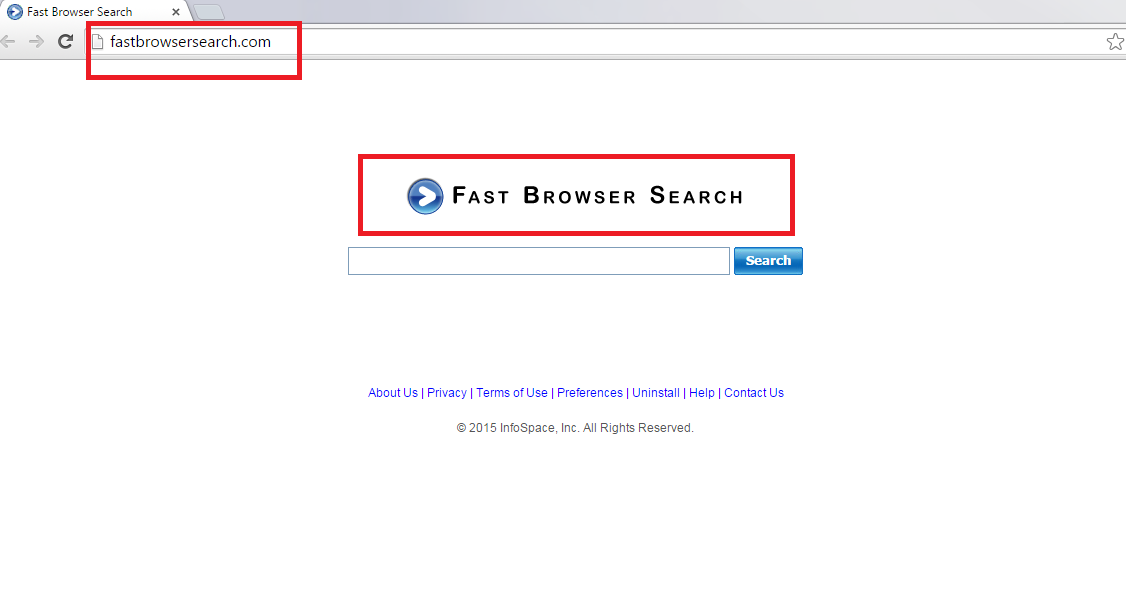Image resolution: width=1126 pixels, height=603 pixels.
Task: Click the Fast Browser Search logo arrow icon
Action: tap(425, 196)
